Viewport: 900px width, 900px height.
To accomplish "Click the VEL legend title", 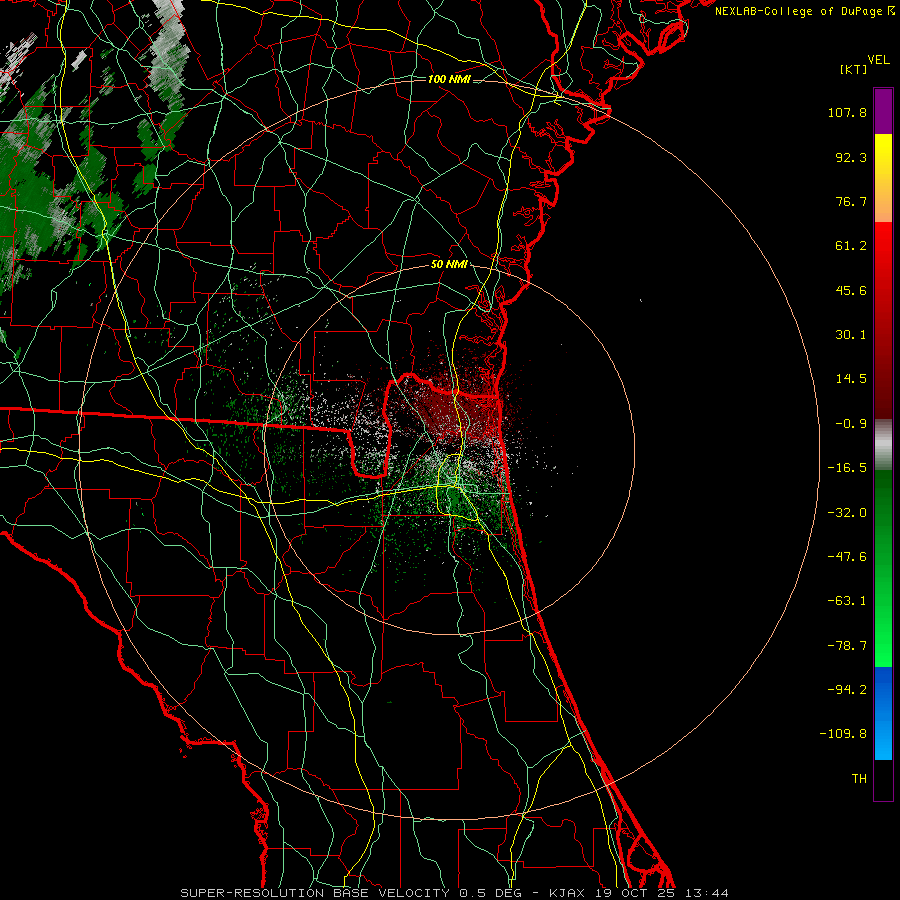I will 878,60.
